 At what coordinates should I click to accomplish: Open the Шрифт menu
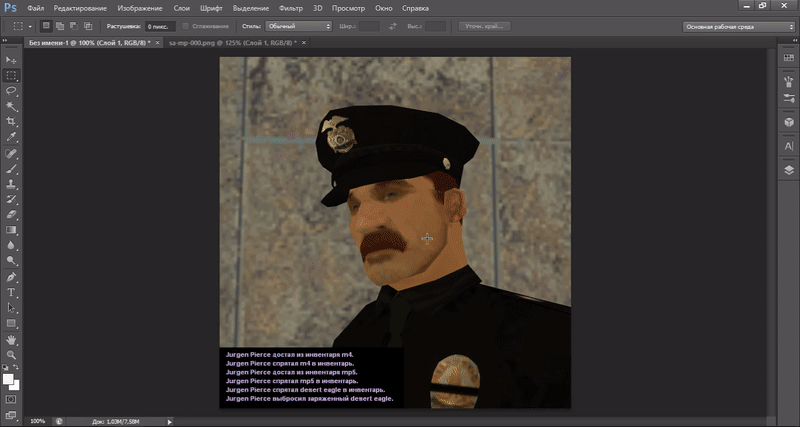point(211,8)
